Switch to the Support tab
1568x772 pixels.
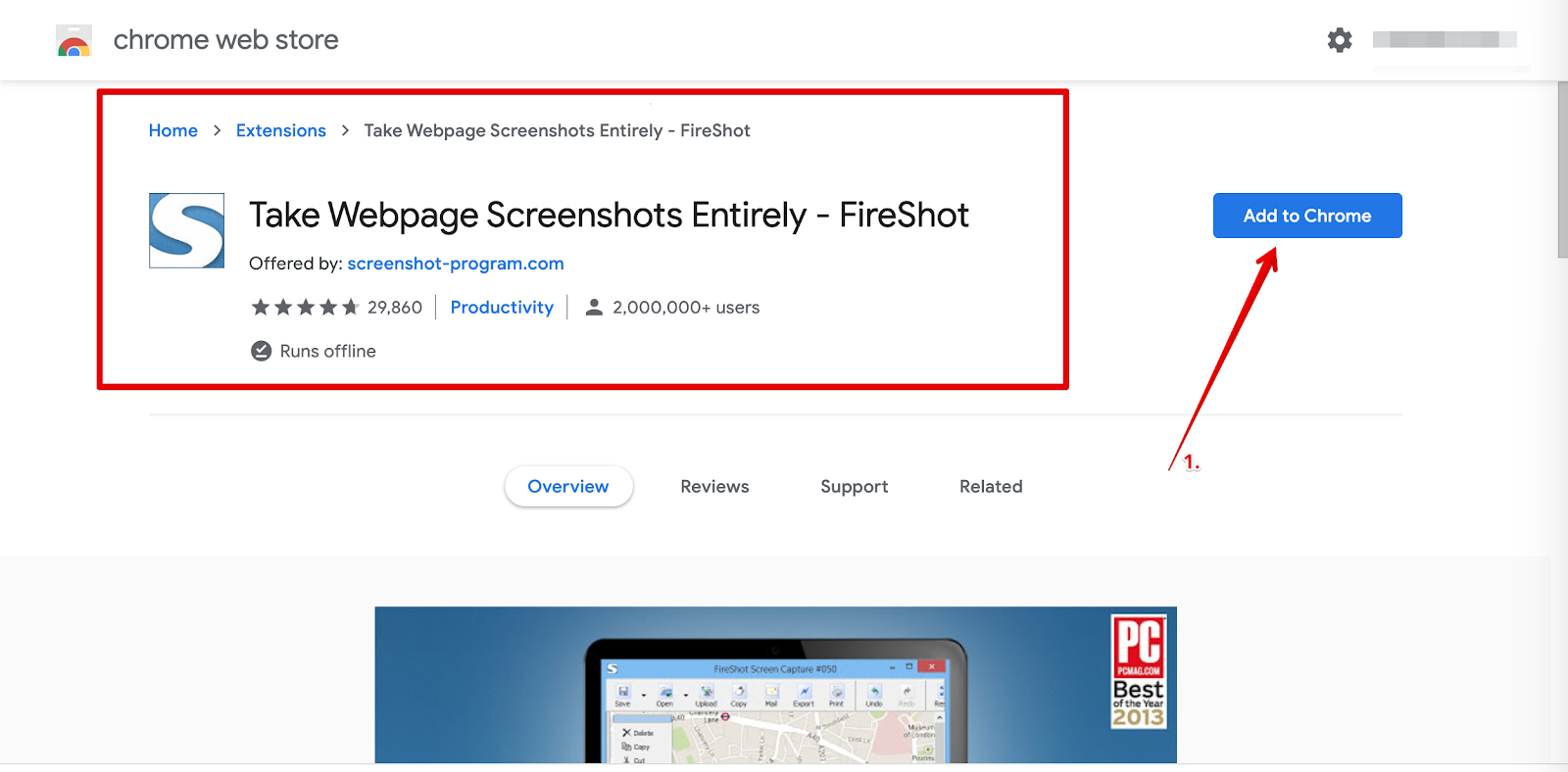(x=855, y=487)
